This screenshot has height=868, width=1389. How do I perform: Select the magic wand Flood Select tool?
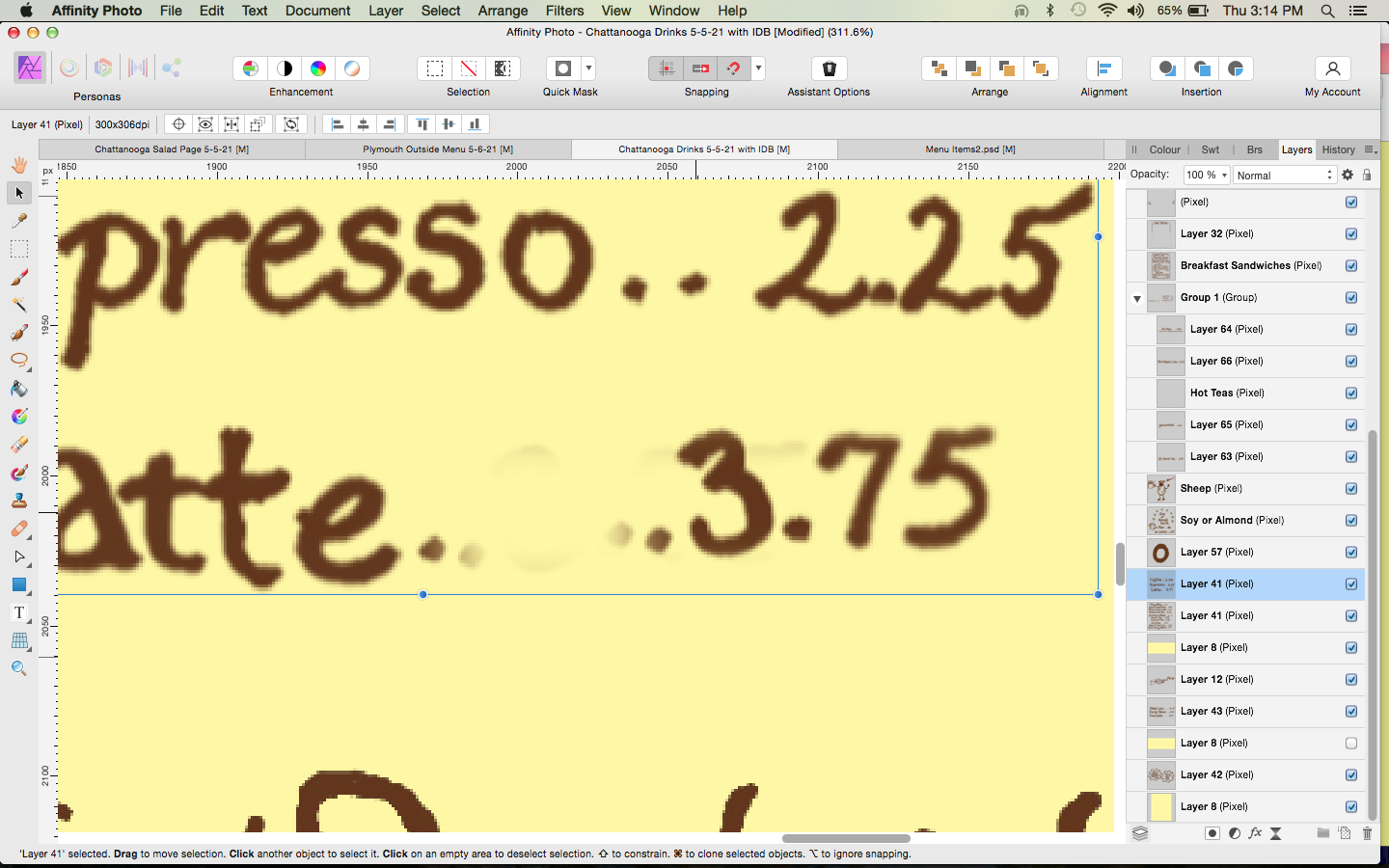(18, 305)
